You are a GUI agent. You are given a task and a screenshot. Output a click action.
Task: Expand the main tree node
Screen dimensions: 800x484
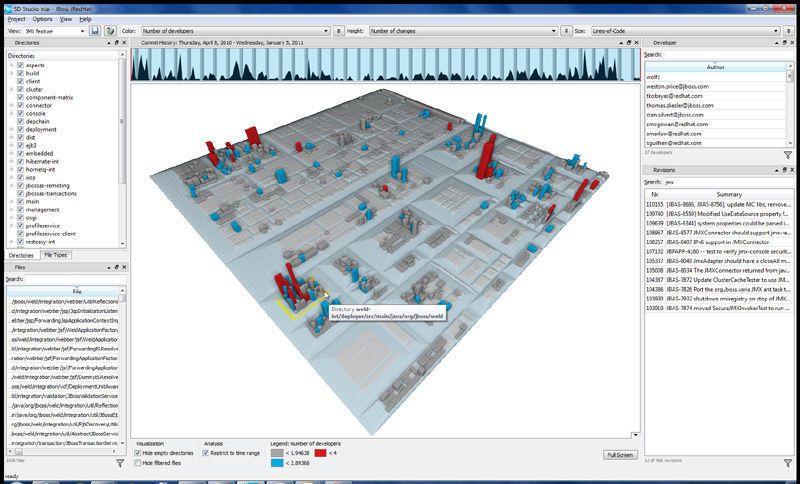coord(12,201)
